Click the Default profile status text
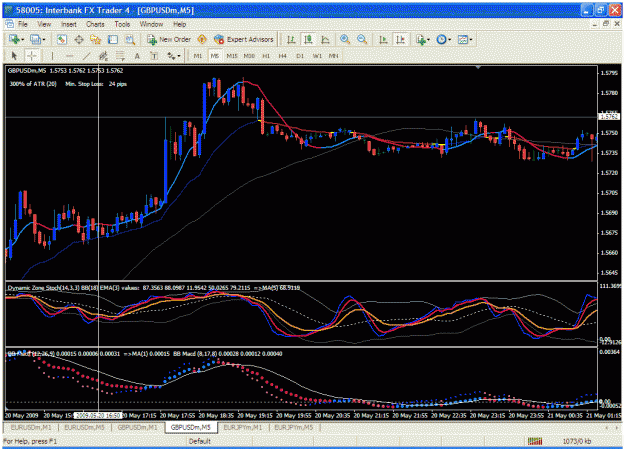The height and width of the screenshot is (449, 625). (200, 441)
